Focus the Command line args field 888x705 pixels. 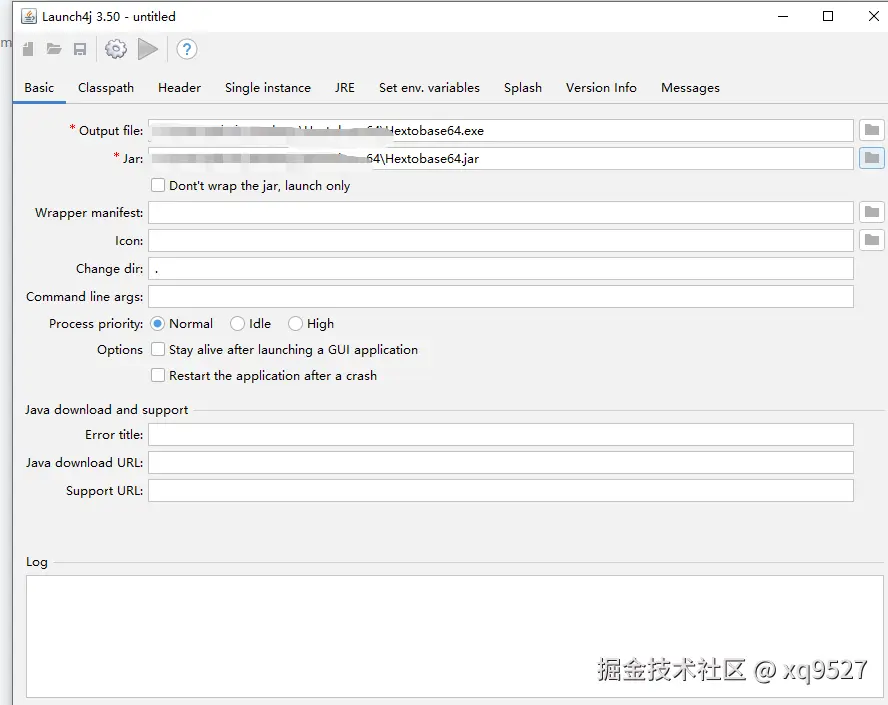(501, 296)
